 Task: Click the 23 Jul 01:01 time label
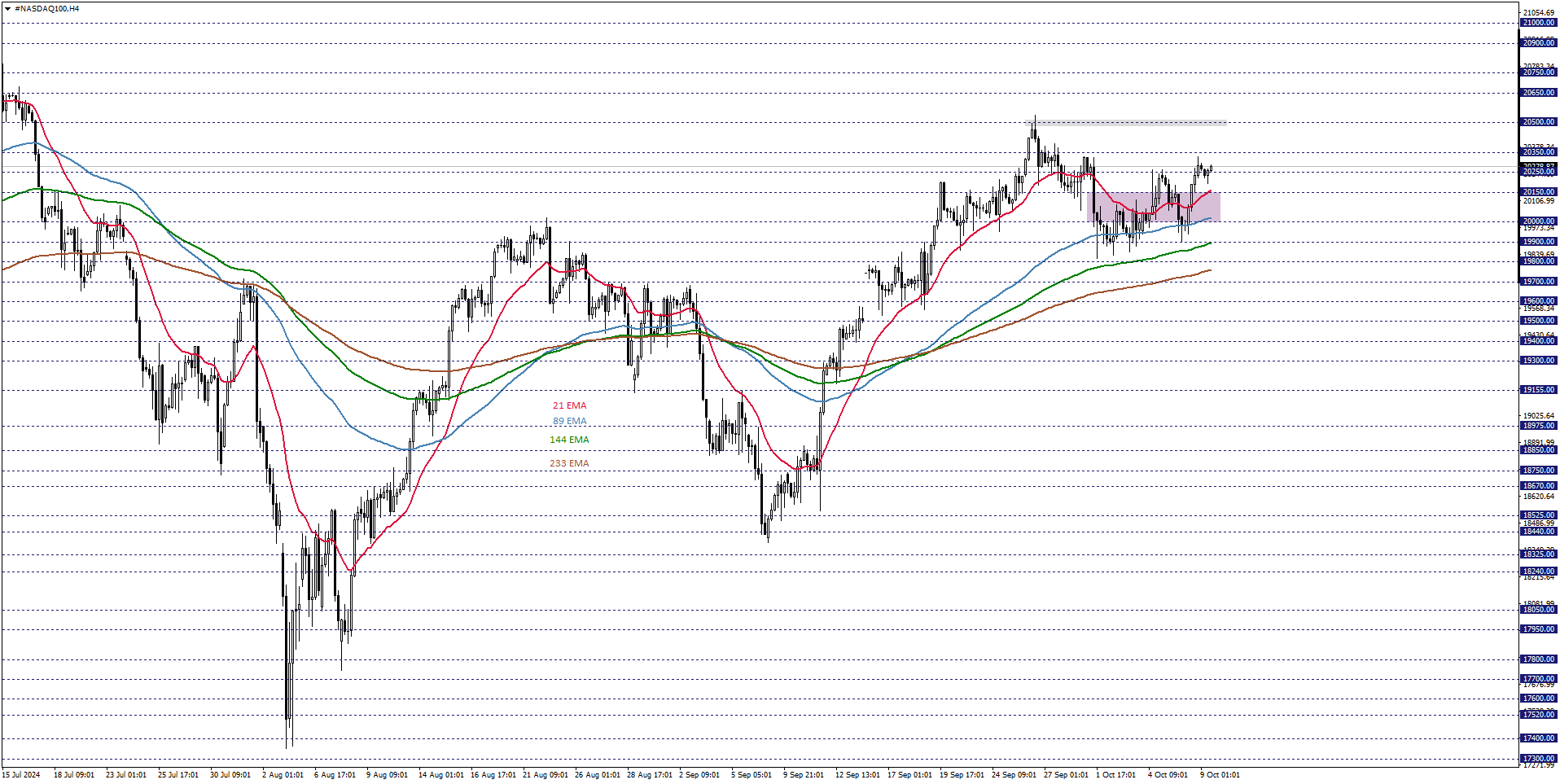(126, 775)
